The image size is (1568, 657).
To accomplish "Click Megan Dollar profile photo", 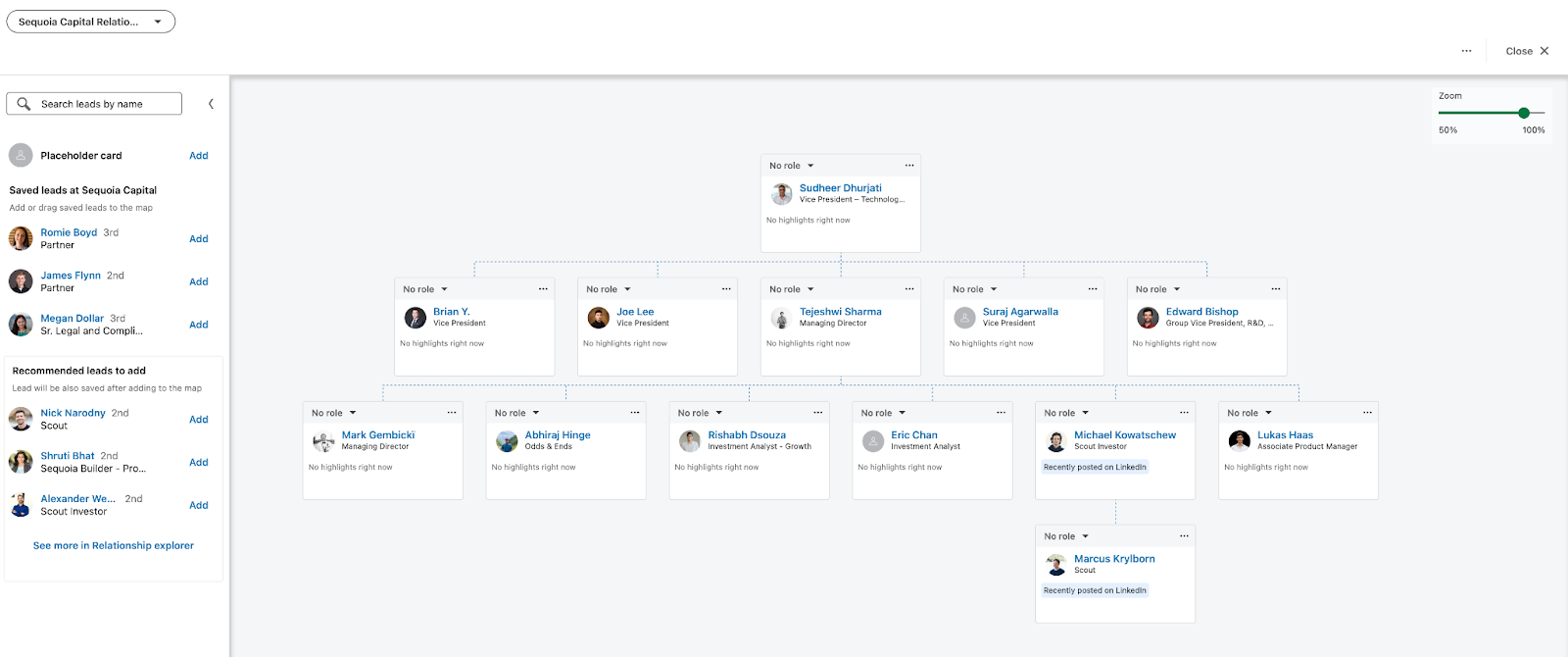I will tap(21, 325).
